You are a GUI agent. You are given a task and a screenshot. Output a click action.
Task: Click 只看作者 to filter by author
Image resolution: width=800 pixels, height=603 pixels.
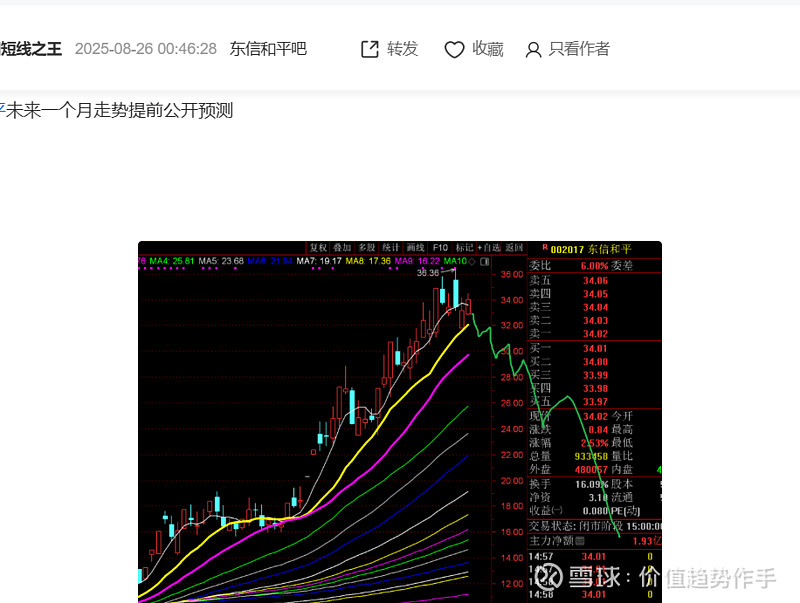pos(579,49)
